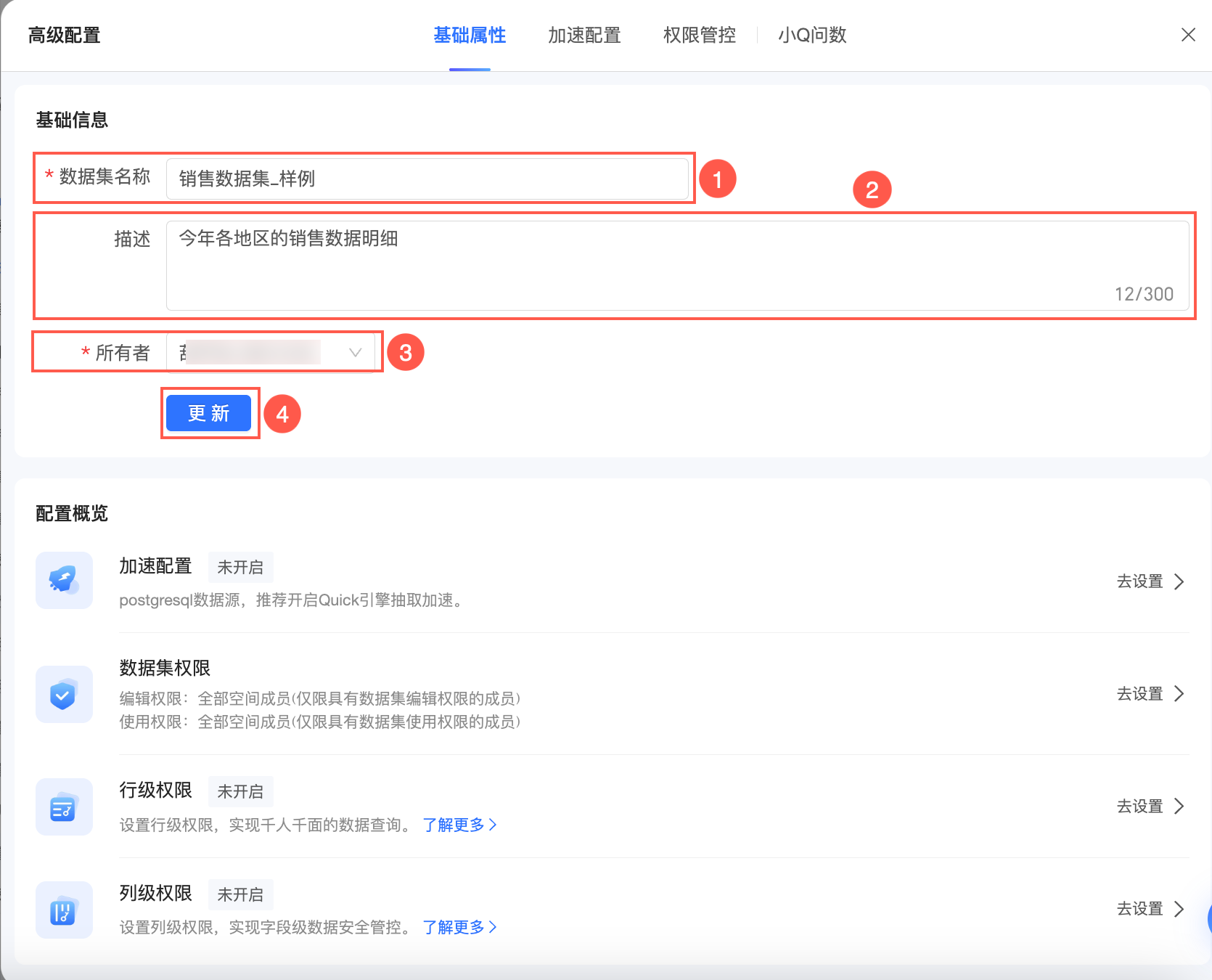Open the 加速配置 tab
Viewport: 1212px width, 980px height.
(x=584, y=35)
